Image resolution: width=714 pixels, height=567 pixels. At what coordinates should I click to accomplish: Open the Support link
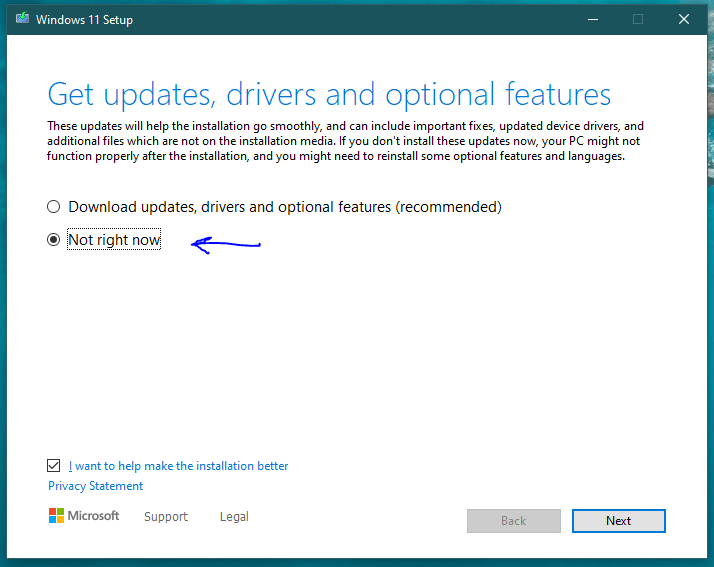pos(166,516)
